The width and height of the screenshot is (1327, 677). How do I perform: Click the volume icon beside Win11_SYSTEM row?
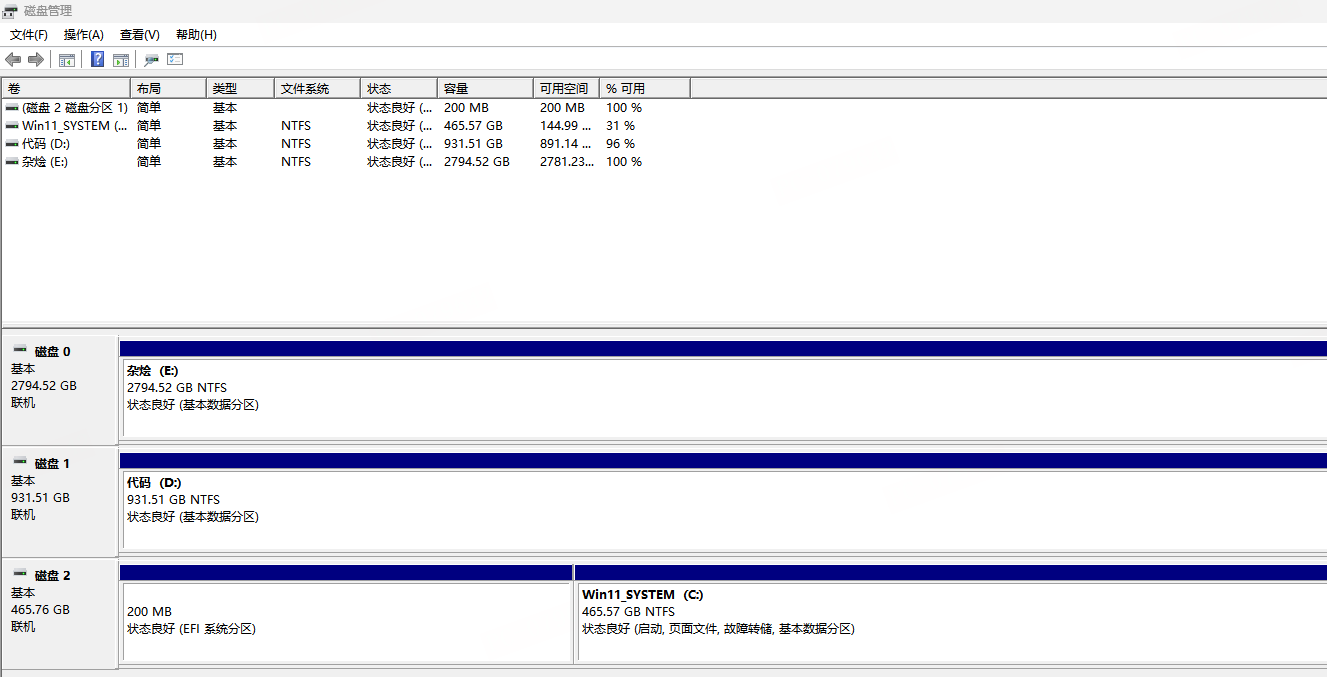(12, 125)
